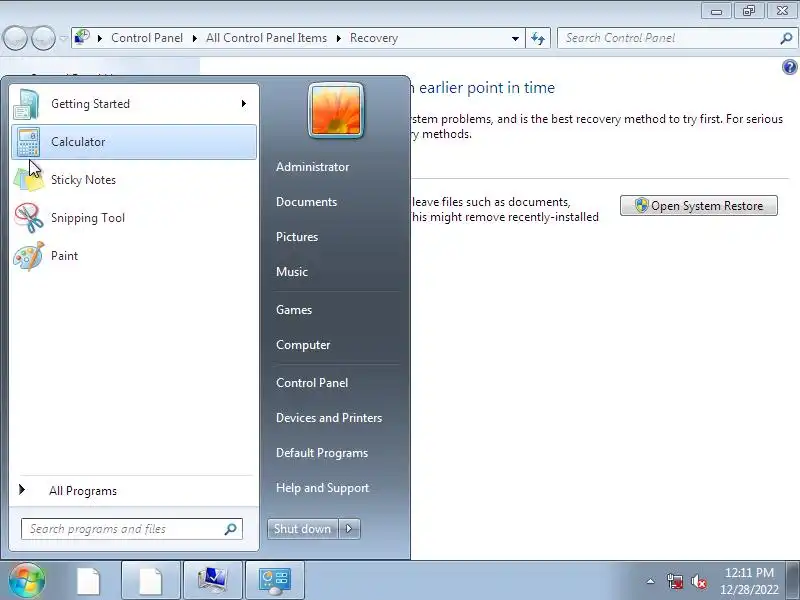Open Devices and Printers
Viewport: 800px width, 600px height.
point(329,418)
